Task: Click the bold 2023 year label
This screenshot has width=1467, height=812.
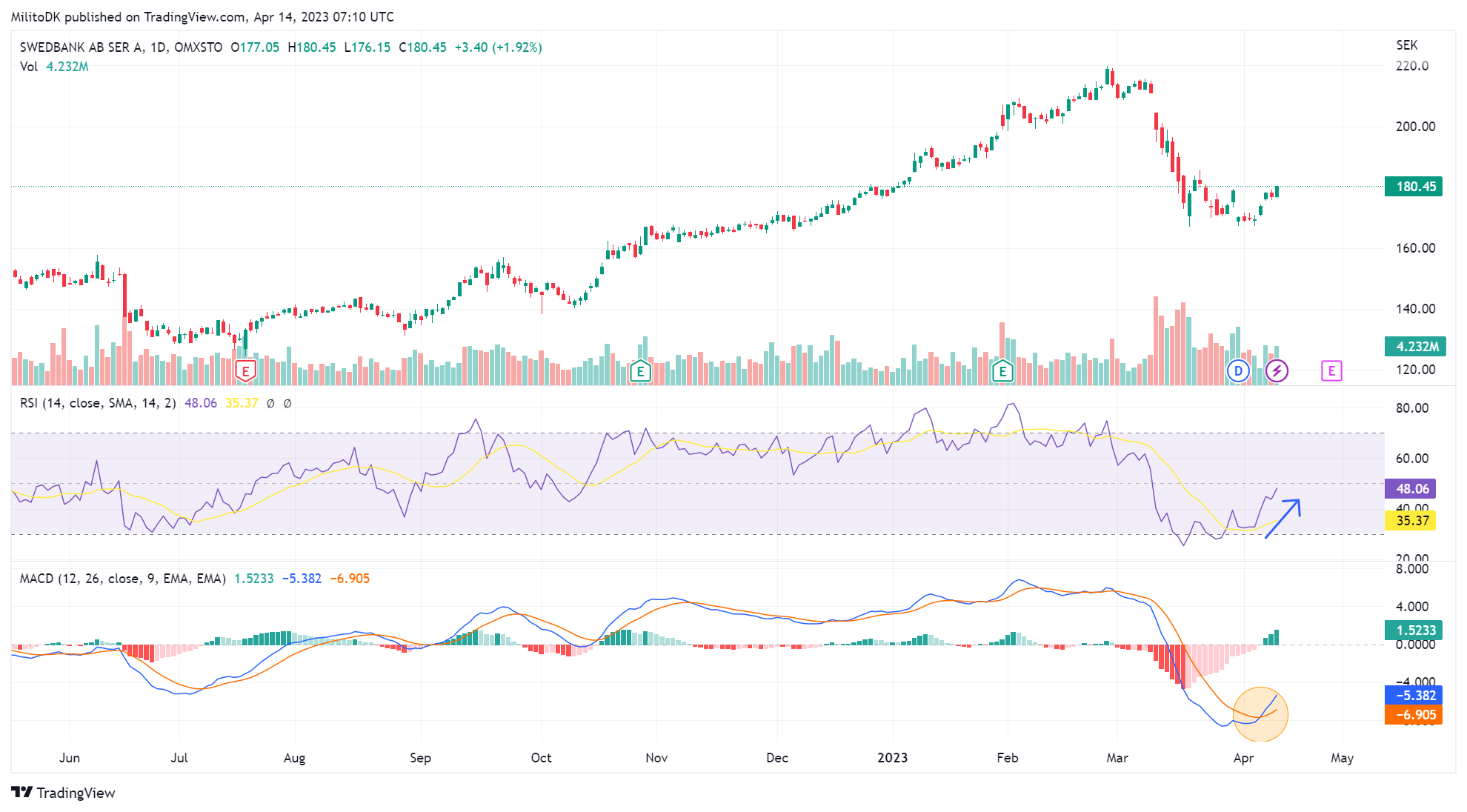Action: 892,758
